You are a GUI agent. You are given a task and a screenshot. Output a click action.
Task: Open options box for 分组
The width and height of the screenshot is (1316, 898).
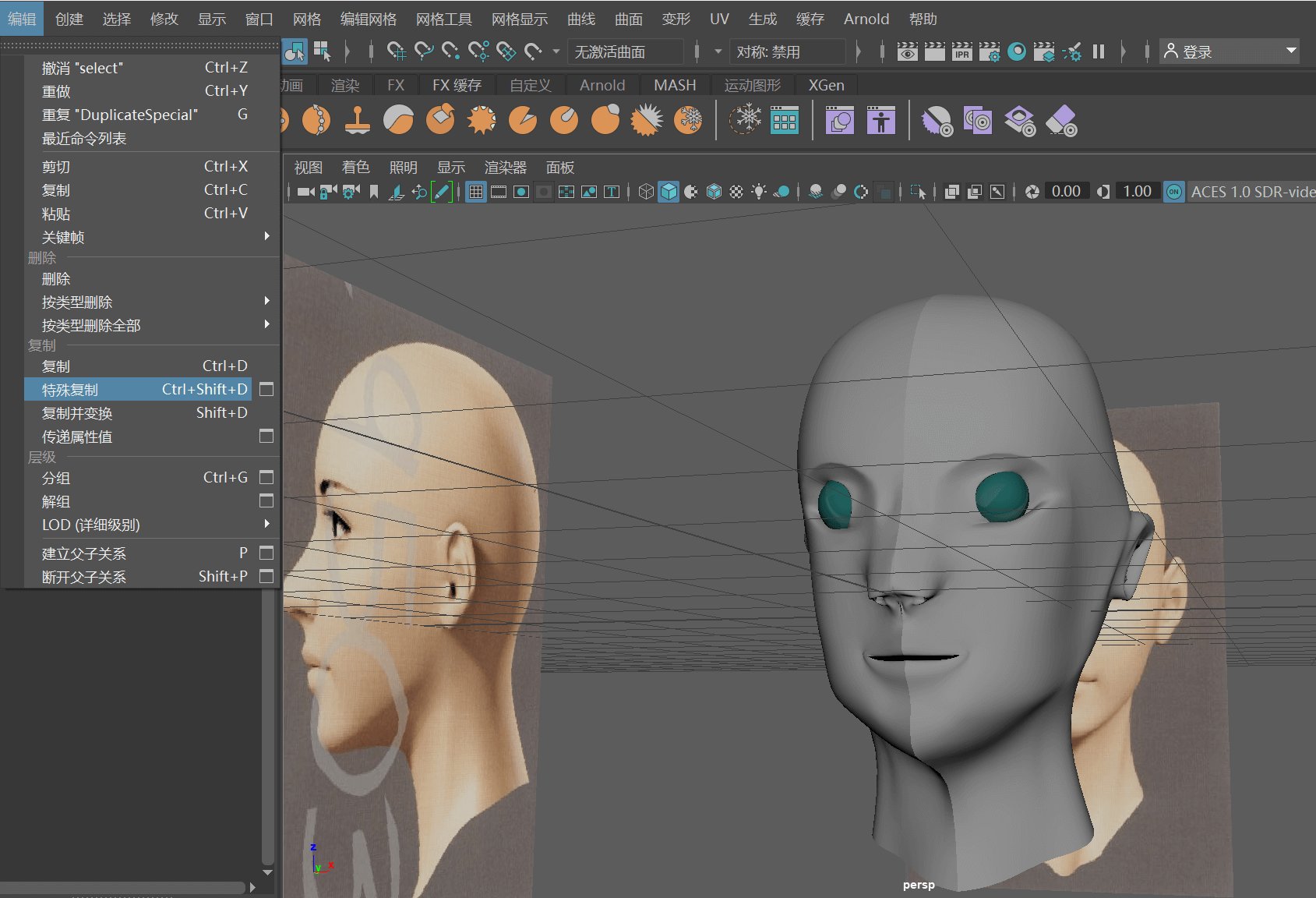point(266,477)
